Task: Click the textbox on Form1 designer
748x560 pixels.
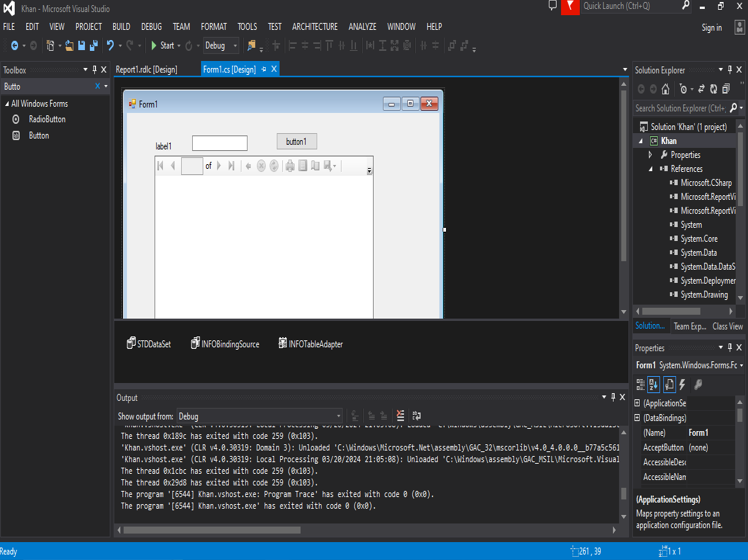Action: [x=219, y=143]
